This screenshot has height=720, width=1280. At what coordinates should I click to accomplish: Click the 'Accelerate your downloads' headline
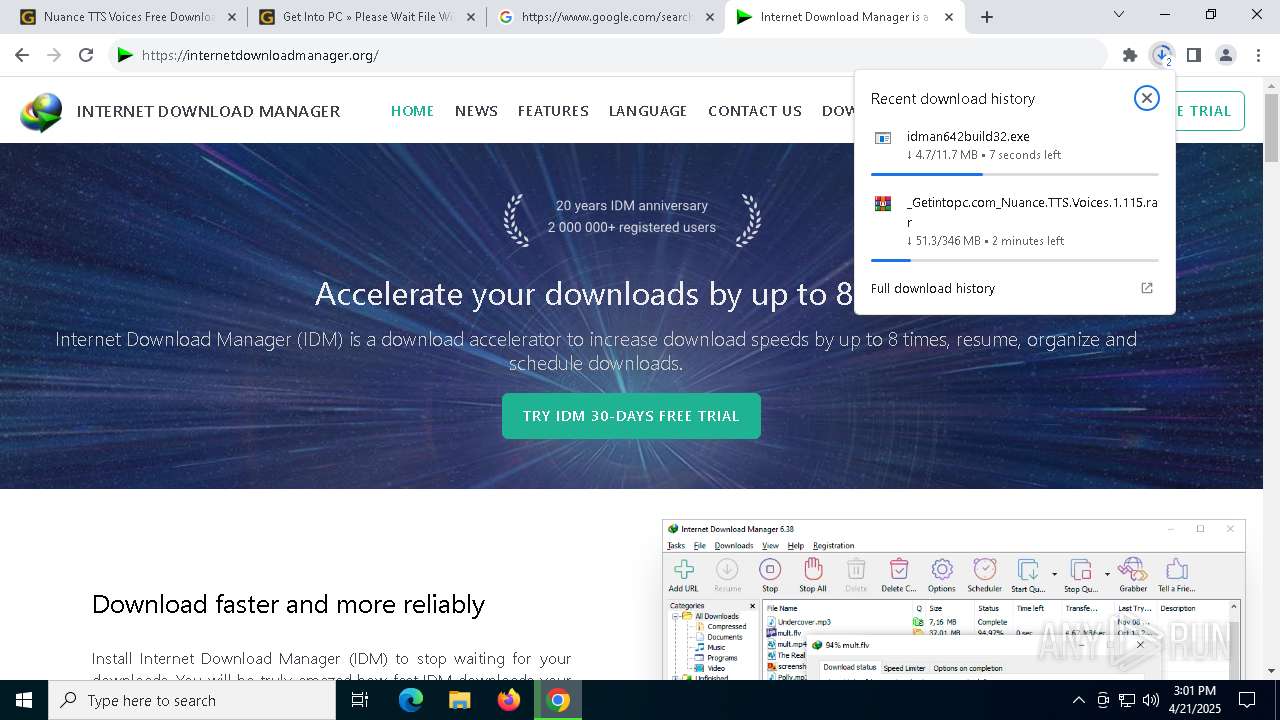pyautogui.click(x=585, y=294)
